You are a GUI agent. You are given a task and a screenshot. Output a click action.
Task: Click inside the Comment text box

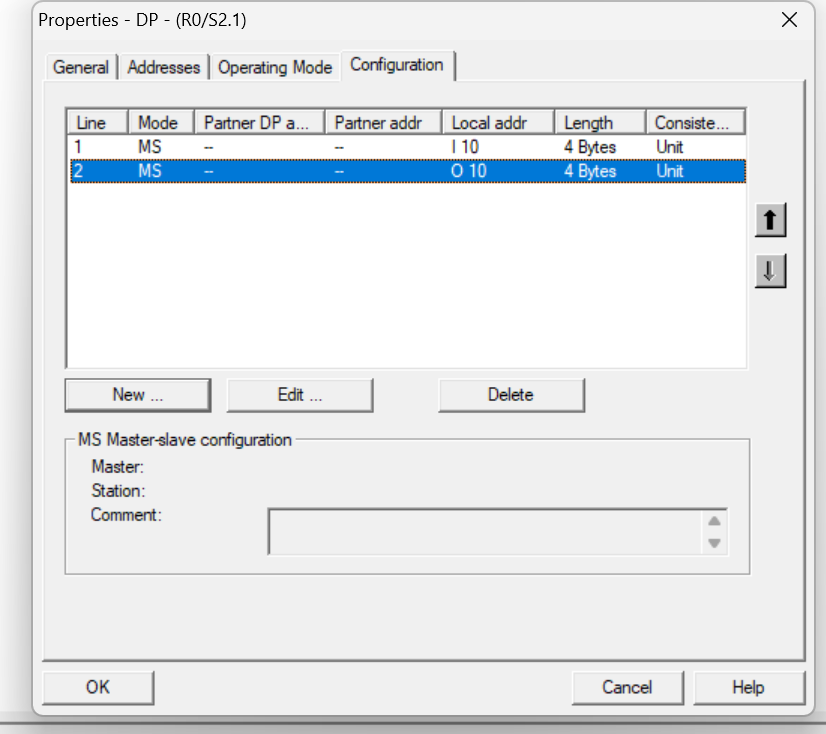point(485,532)
